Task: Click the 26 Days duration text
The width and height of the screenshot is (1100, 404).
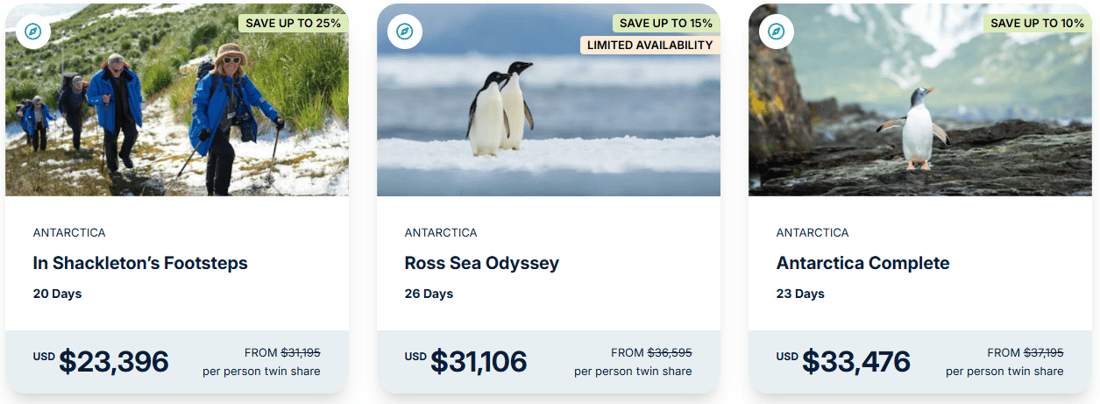Action: point(429,294)
